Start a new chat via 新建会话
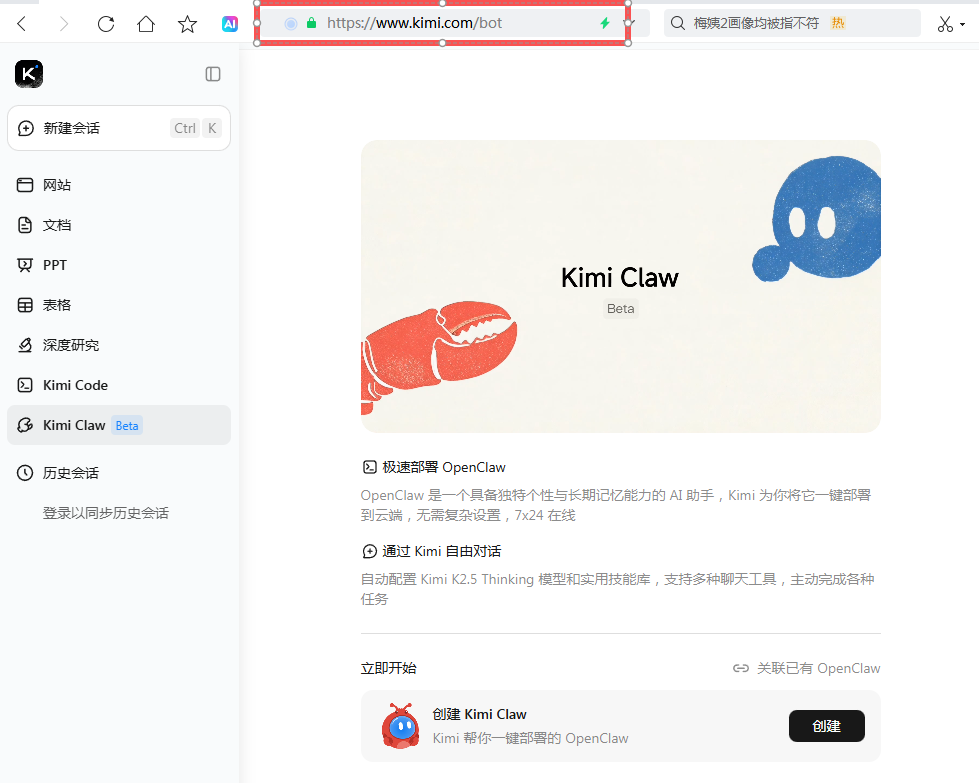 pos(119,128)
